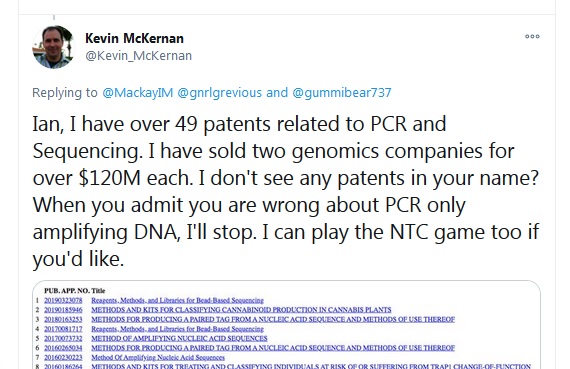Open patent number 20190185946

pyautogui.click(x=63, y=310)
